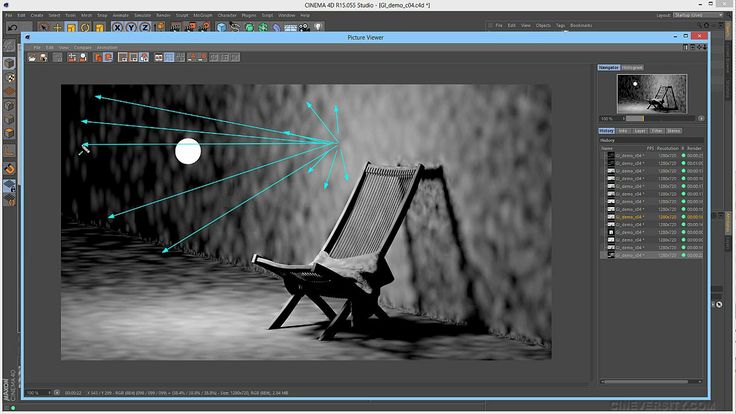The image size is (736, 414).
Task: Switch to the Histogram tab
Action: coord(632,68)
